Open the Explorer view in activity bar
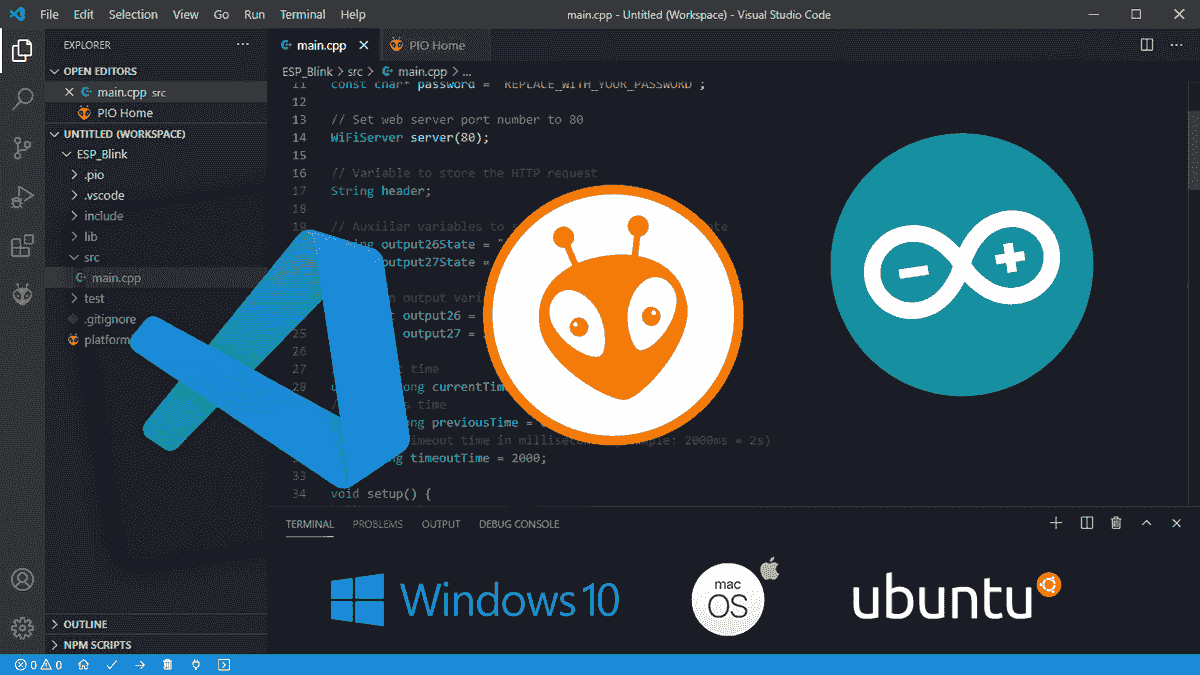 point(22,50)
